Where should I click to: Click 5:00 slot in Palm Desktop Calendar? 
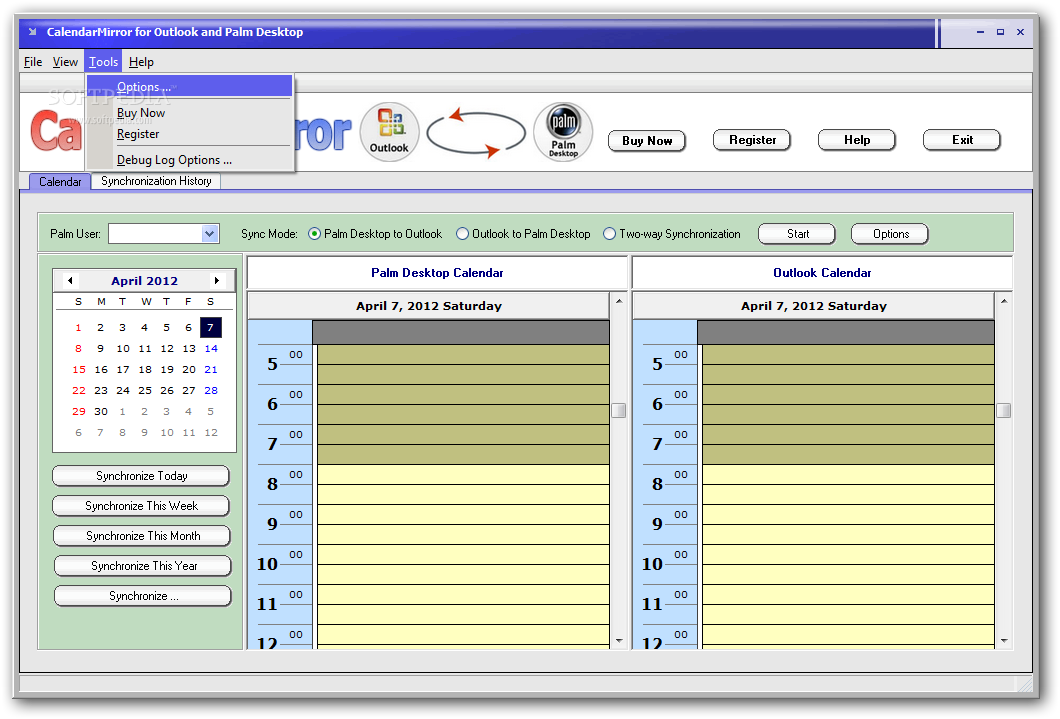(x=463, y=355)
